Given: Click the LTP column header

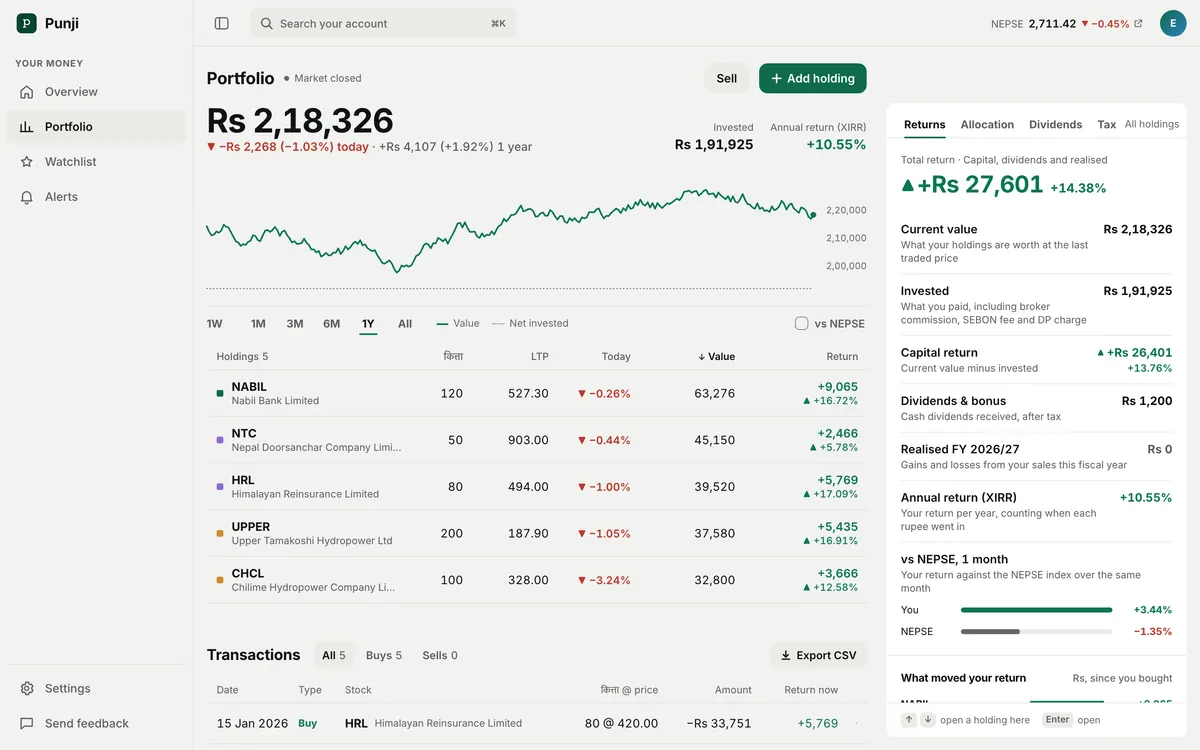Looking at the screenshot, I should pos(539,356).
